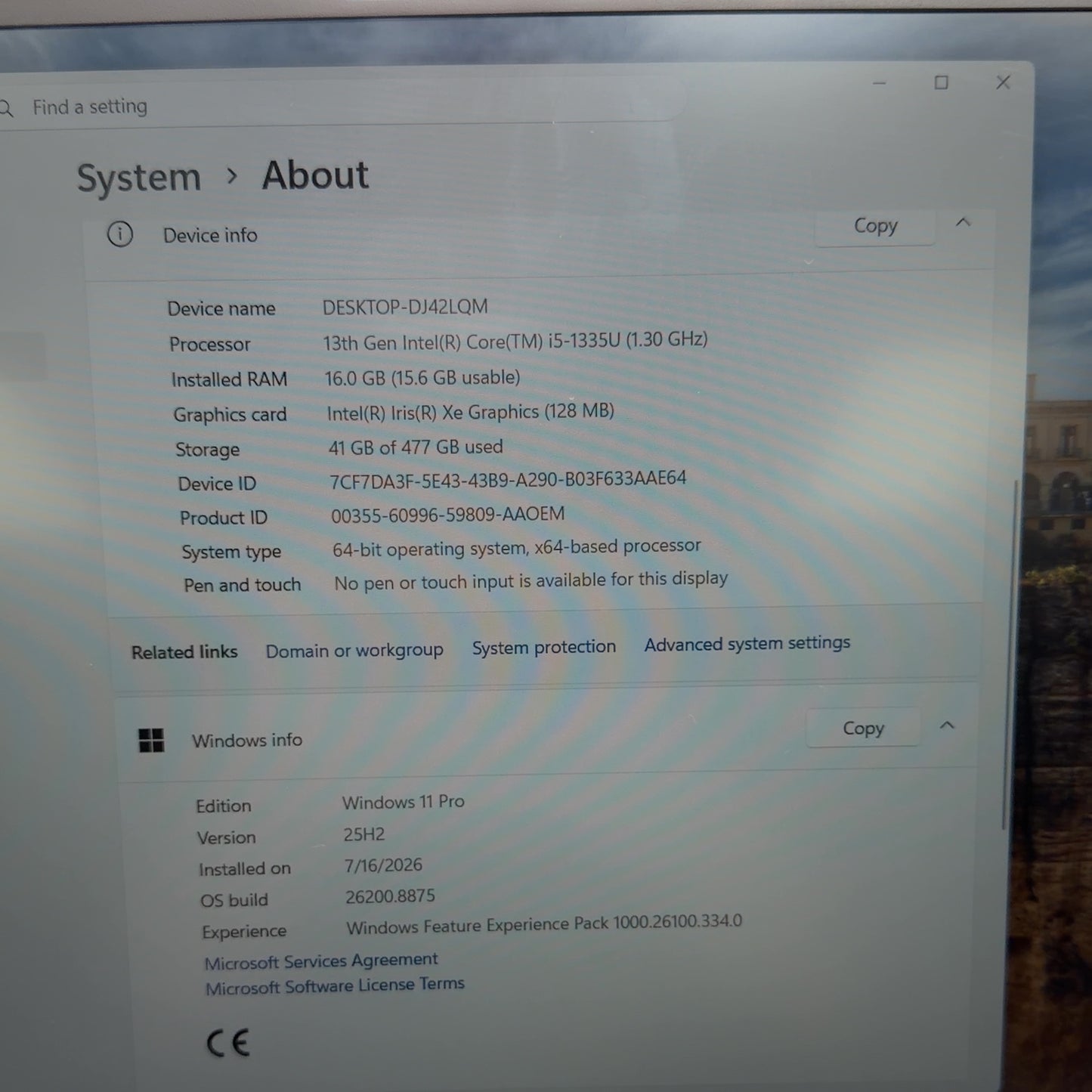Click the Device ID label

click(217, 484)
